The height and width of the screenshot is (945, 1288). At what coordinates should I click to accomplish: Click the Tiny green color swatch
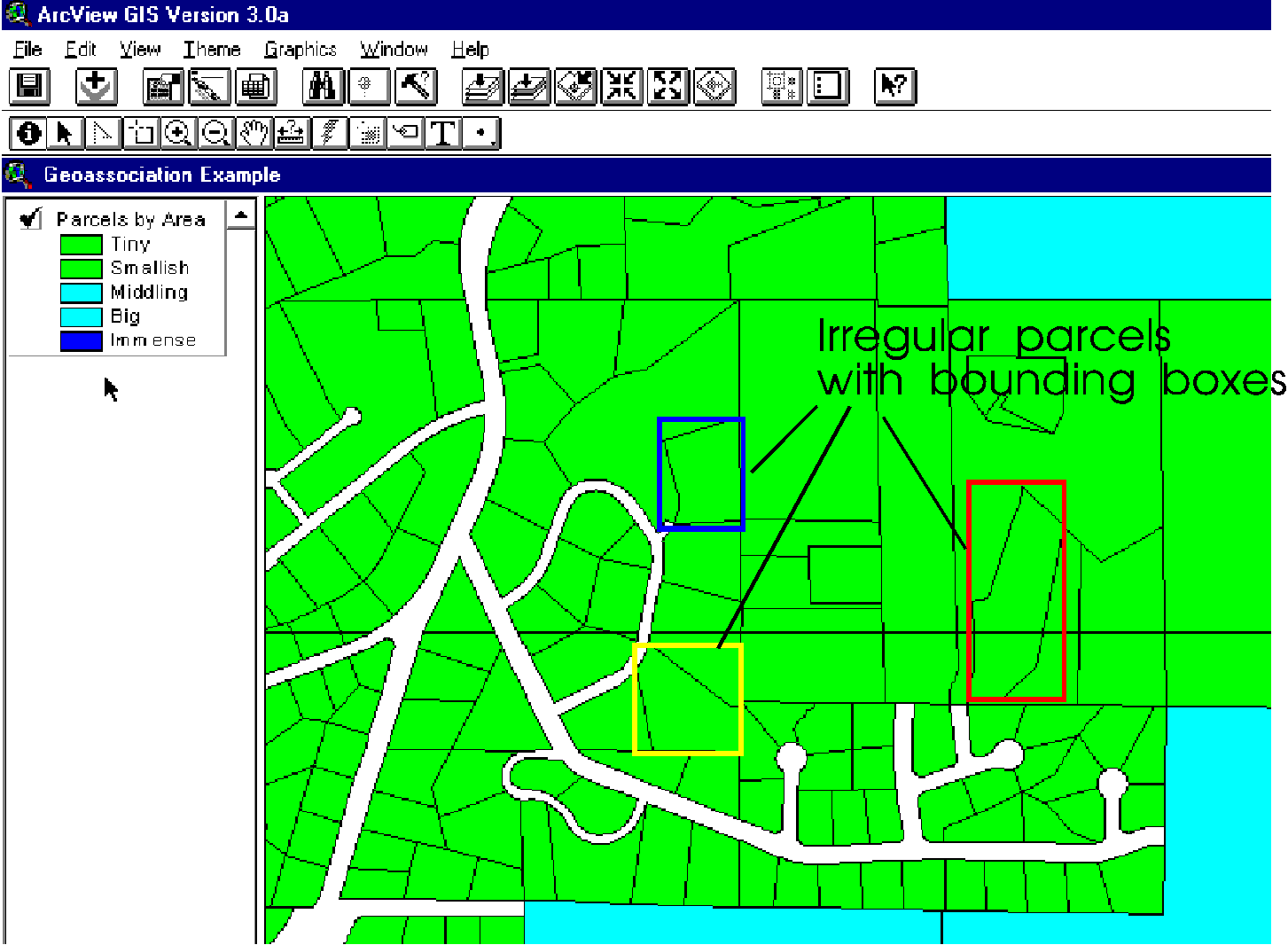(x=80, y=244)
